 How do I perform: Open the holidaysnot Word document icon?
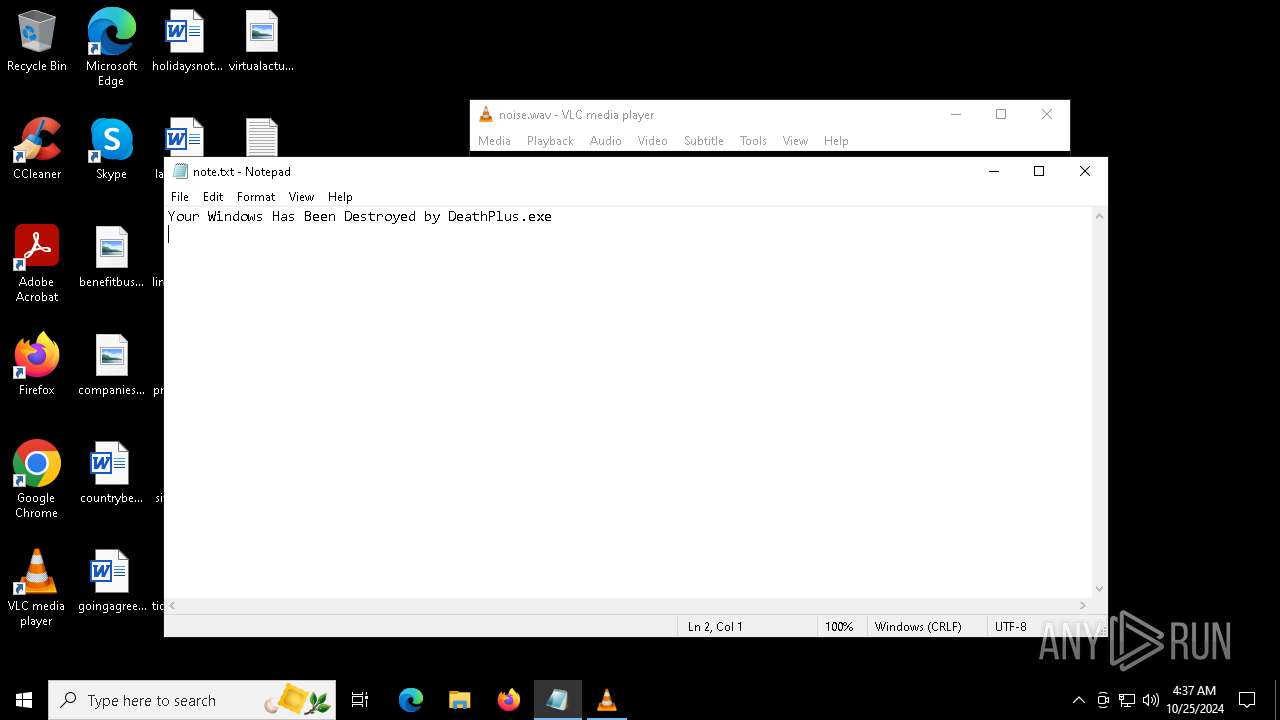186,42
